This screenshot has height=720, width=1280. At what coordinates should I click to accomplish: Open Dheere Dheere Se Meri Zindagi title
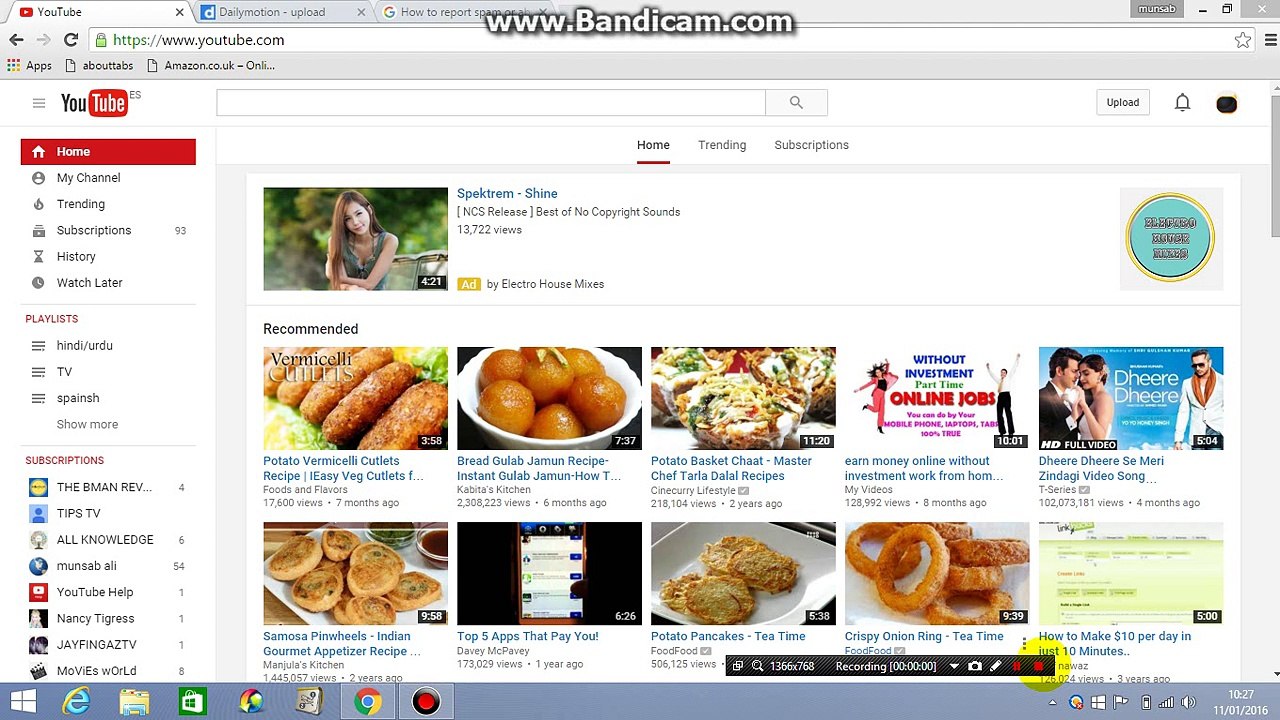(1101, 468)
